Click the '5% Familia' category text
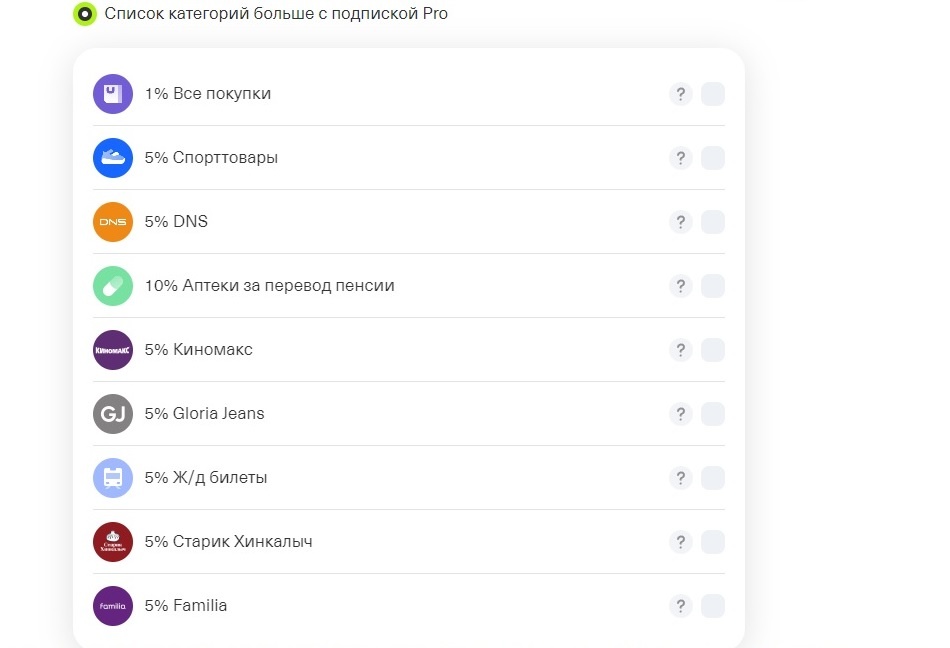This screenshot has width=950, height=648. click(186, 606)
